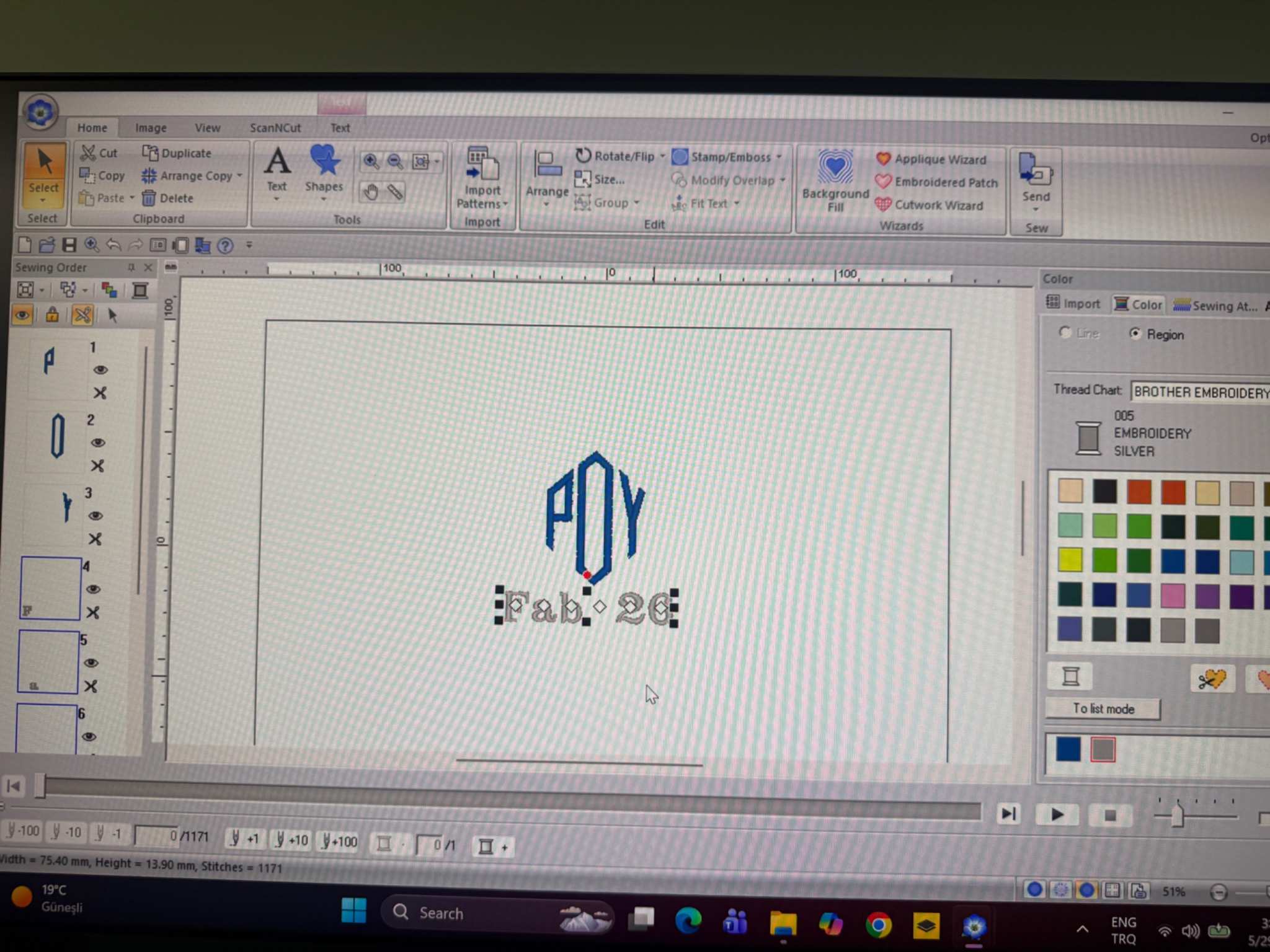Image resolution: width=1270 pixels, height=952 pixels.
Task: Click the Save disk icon
Action: click(69, 245)
